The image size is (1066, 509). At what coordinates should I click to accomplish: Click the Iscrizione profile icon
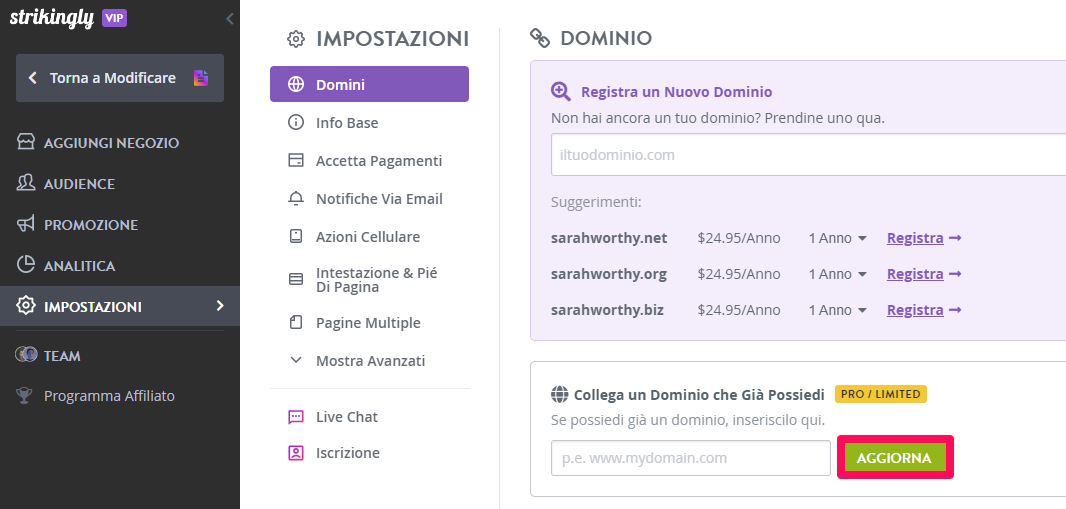tap(296, 453)
